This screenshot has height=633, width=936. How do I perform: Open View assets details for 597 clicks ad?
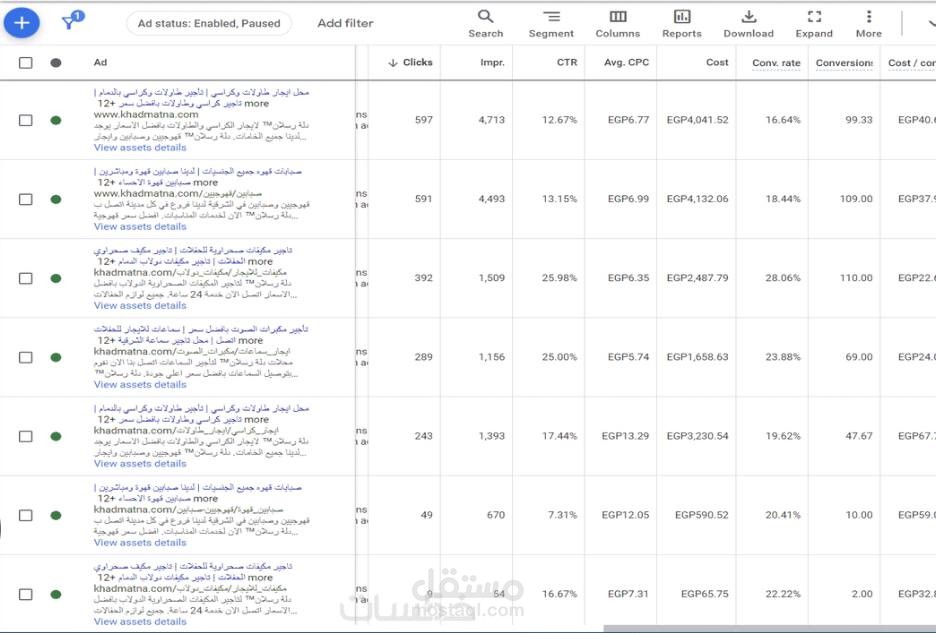coord(140,148)
